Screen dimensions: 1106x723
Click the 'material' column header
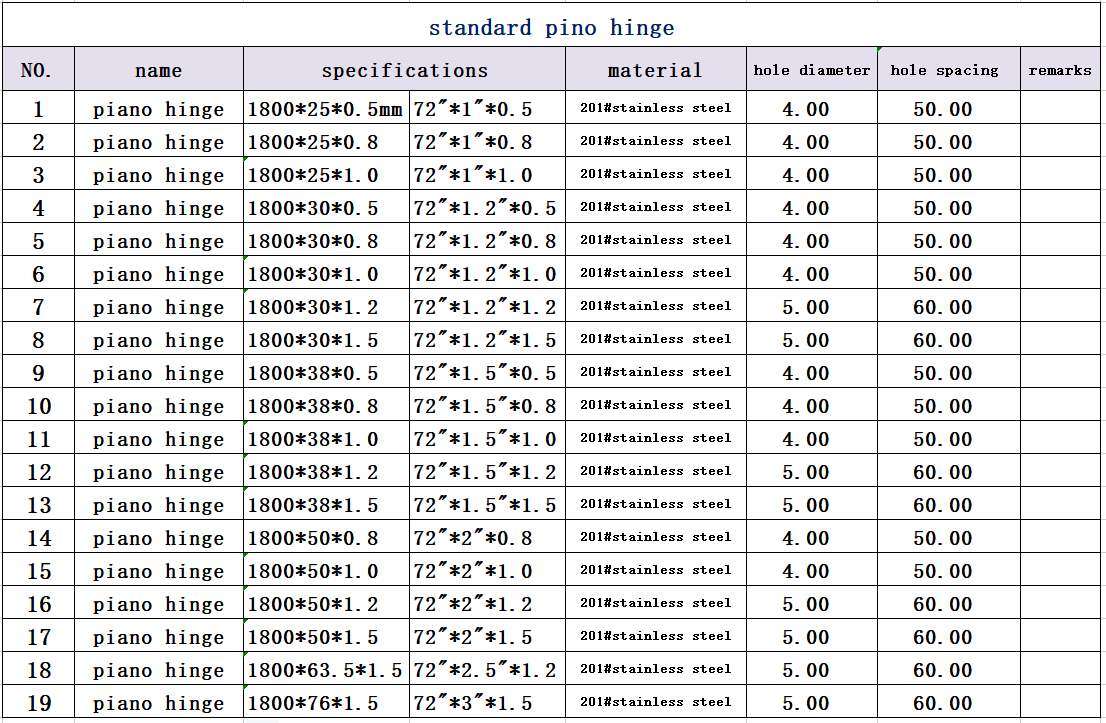[x=655, y=70]
